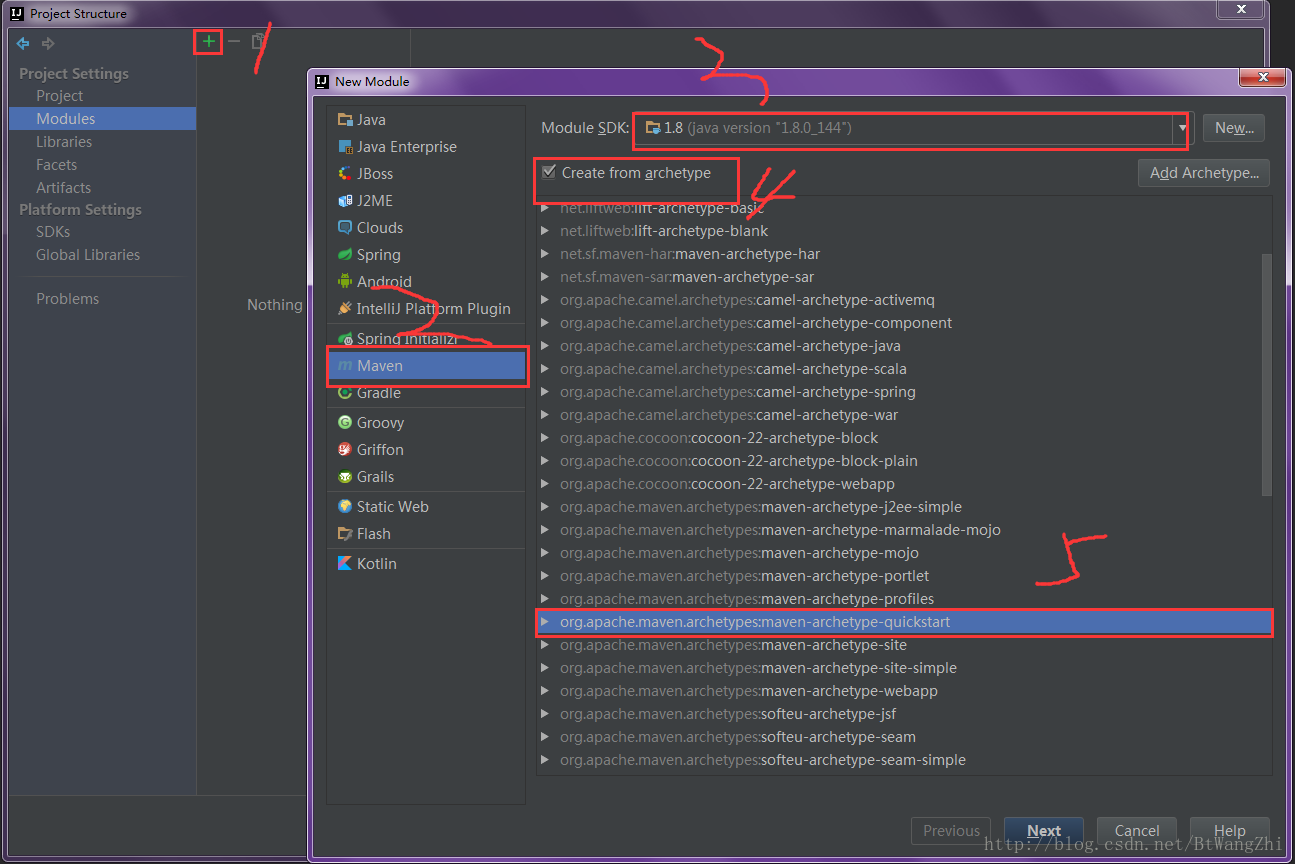Expand the maven-archetype-har entry

pyautogui.click(x=545, y=254)
